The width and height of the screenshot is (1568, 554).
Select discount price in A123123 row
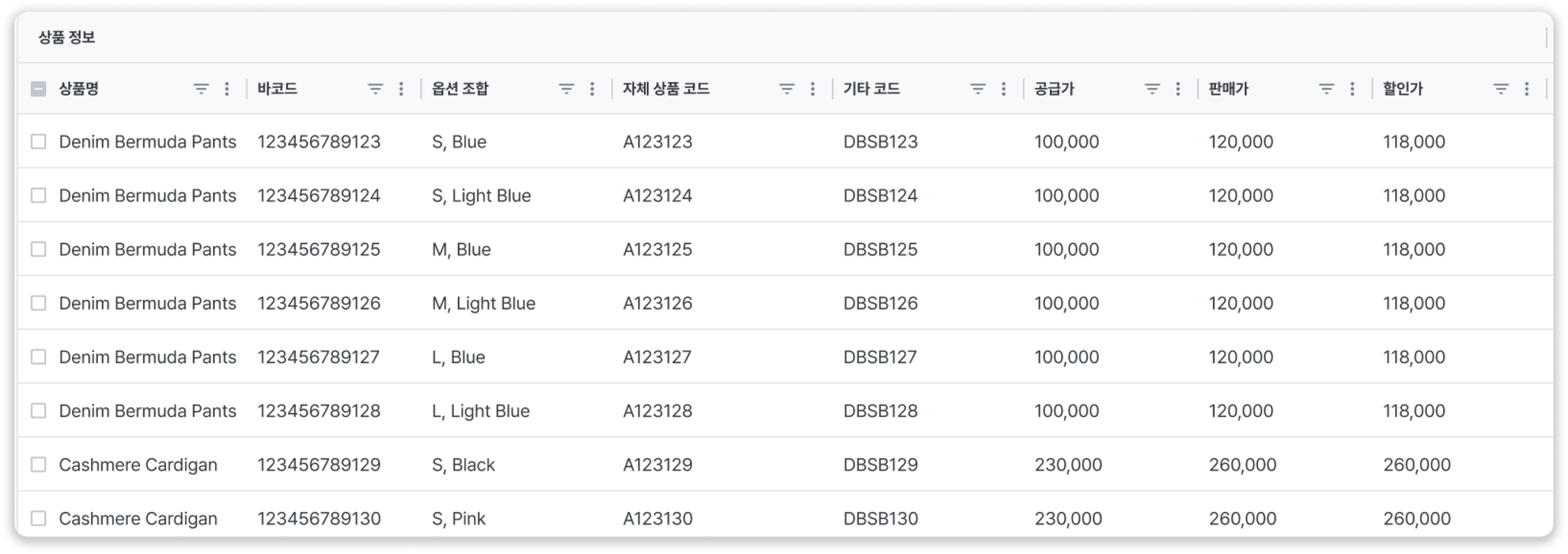click(1413, 142)
